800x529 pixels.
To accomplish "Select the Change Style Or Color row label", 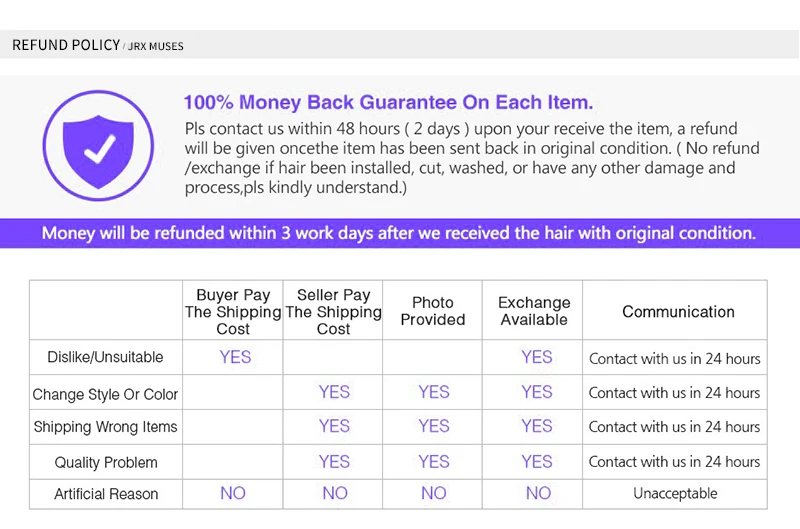I will (105, 394).
